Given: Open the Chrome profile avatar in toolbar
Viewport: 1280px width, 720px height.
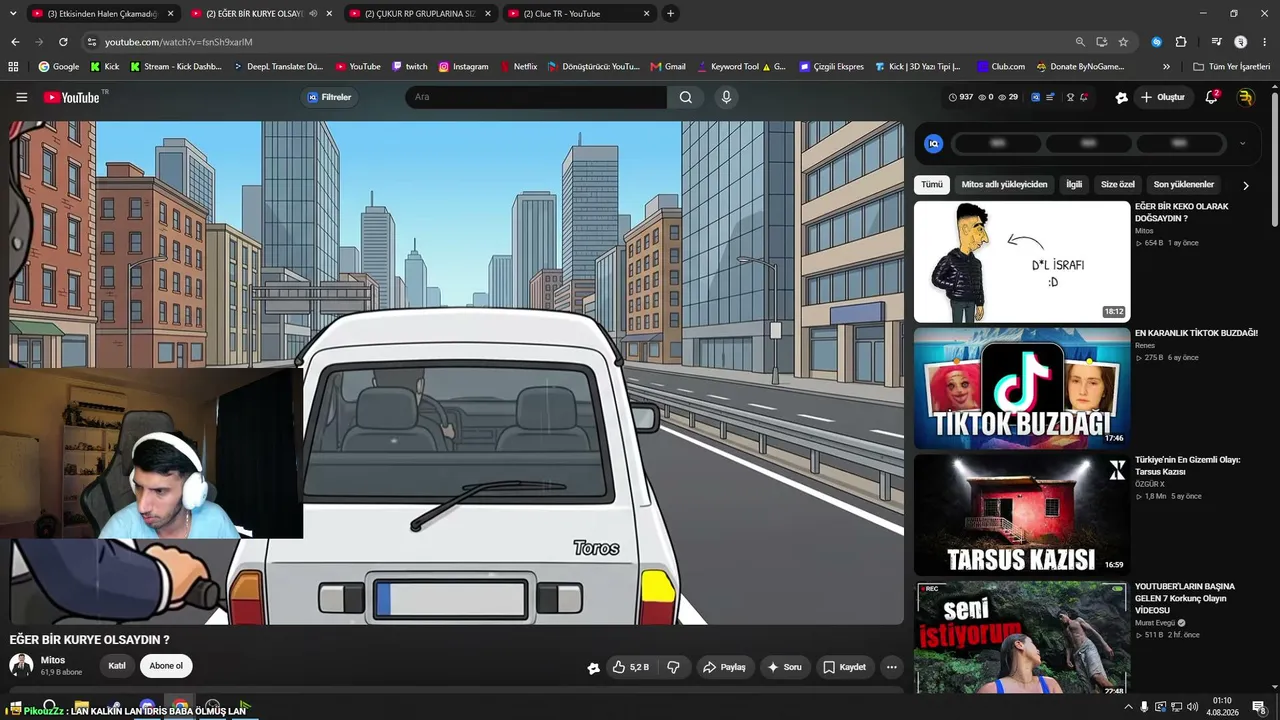Looking at the screenshot, I should [1241, 42].
